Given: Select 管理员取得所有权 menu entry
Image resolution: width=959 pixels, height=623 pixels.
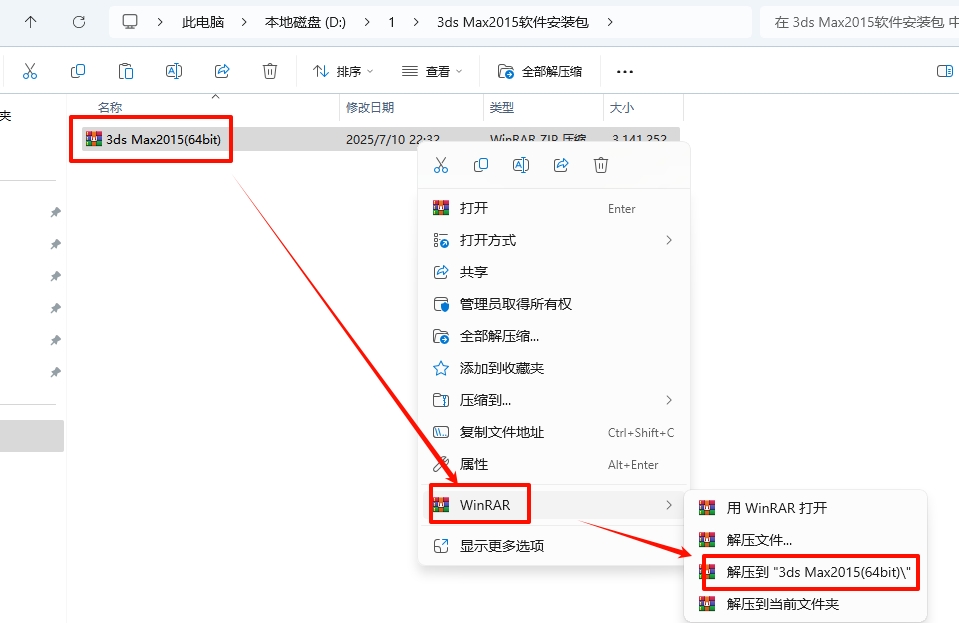Looking at the screenshot, I should tap(515, 304).
